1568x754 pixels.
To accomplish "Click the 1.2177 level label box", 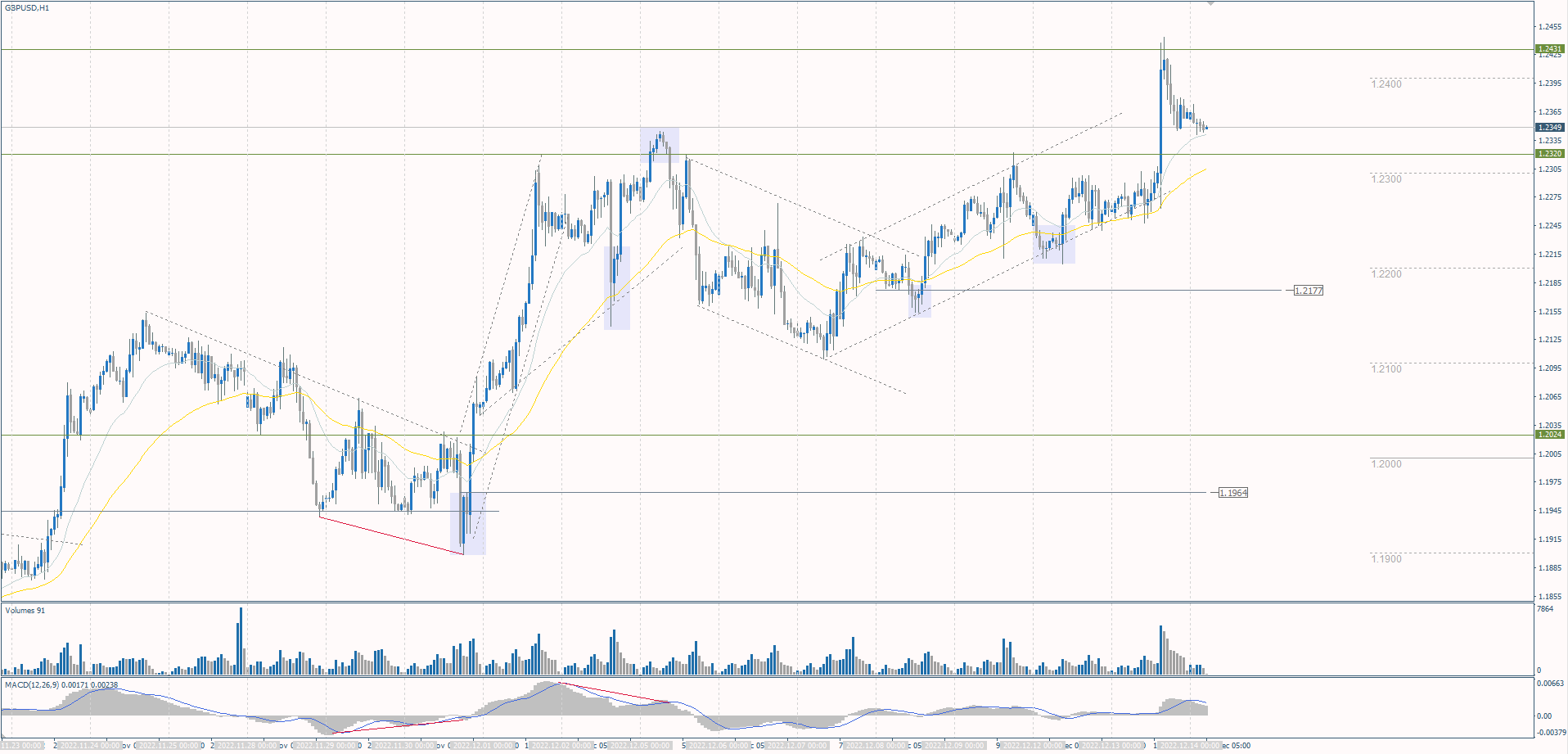I will [x=1309, y=291].
